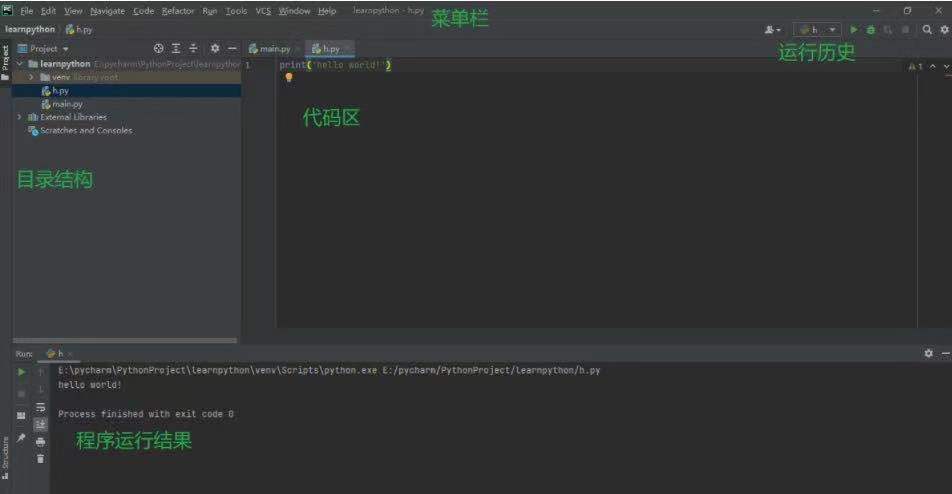The height and width of the screenshot is (494, 952).
Task: Click print icon in Run console
Action: click(41, 441)
